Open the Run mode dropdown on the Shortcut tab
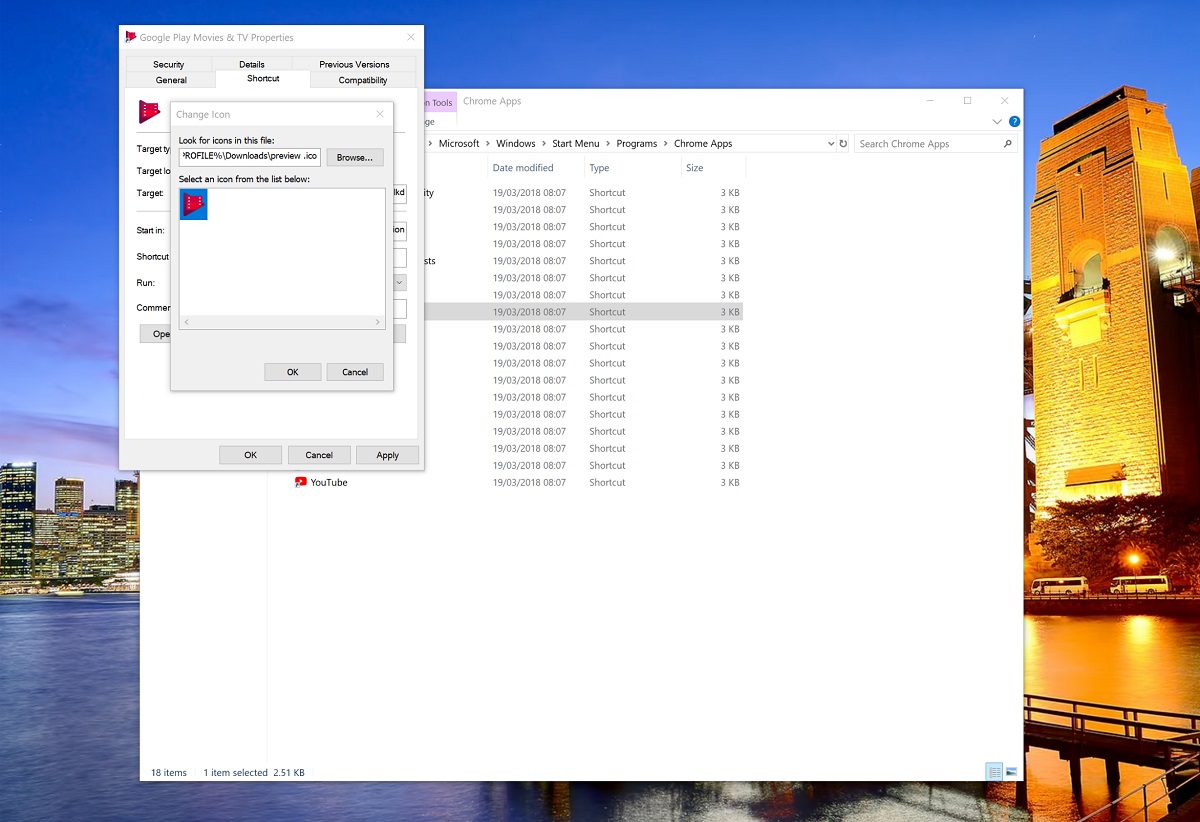 click(399, 282)
